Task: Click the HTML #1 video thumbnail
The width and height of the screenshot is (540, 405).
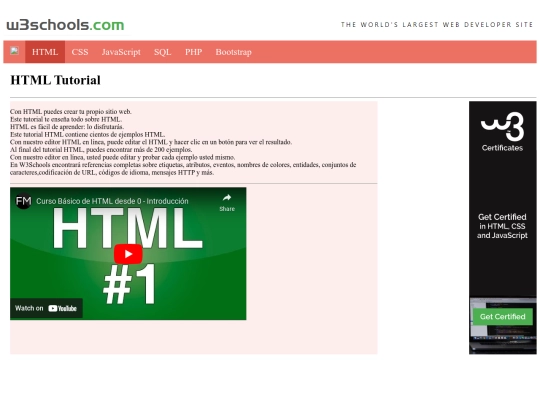Action: coord(128,254)
